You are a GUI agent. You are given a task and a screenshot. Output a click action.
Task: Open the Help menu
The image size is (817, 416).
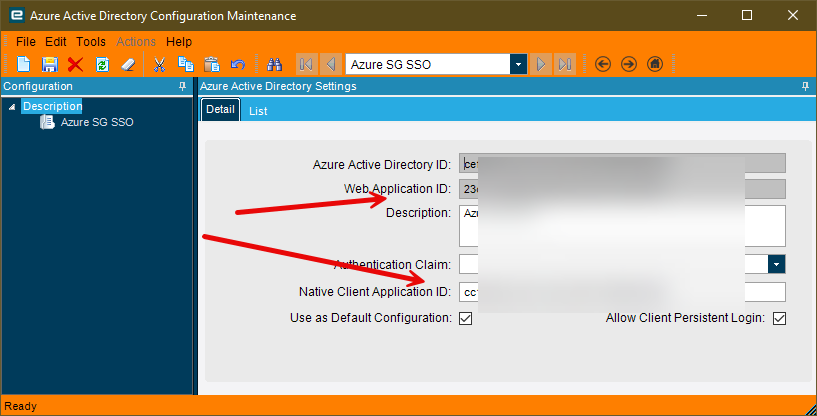click(179, 42)
